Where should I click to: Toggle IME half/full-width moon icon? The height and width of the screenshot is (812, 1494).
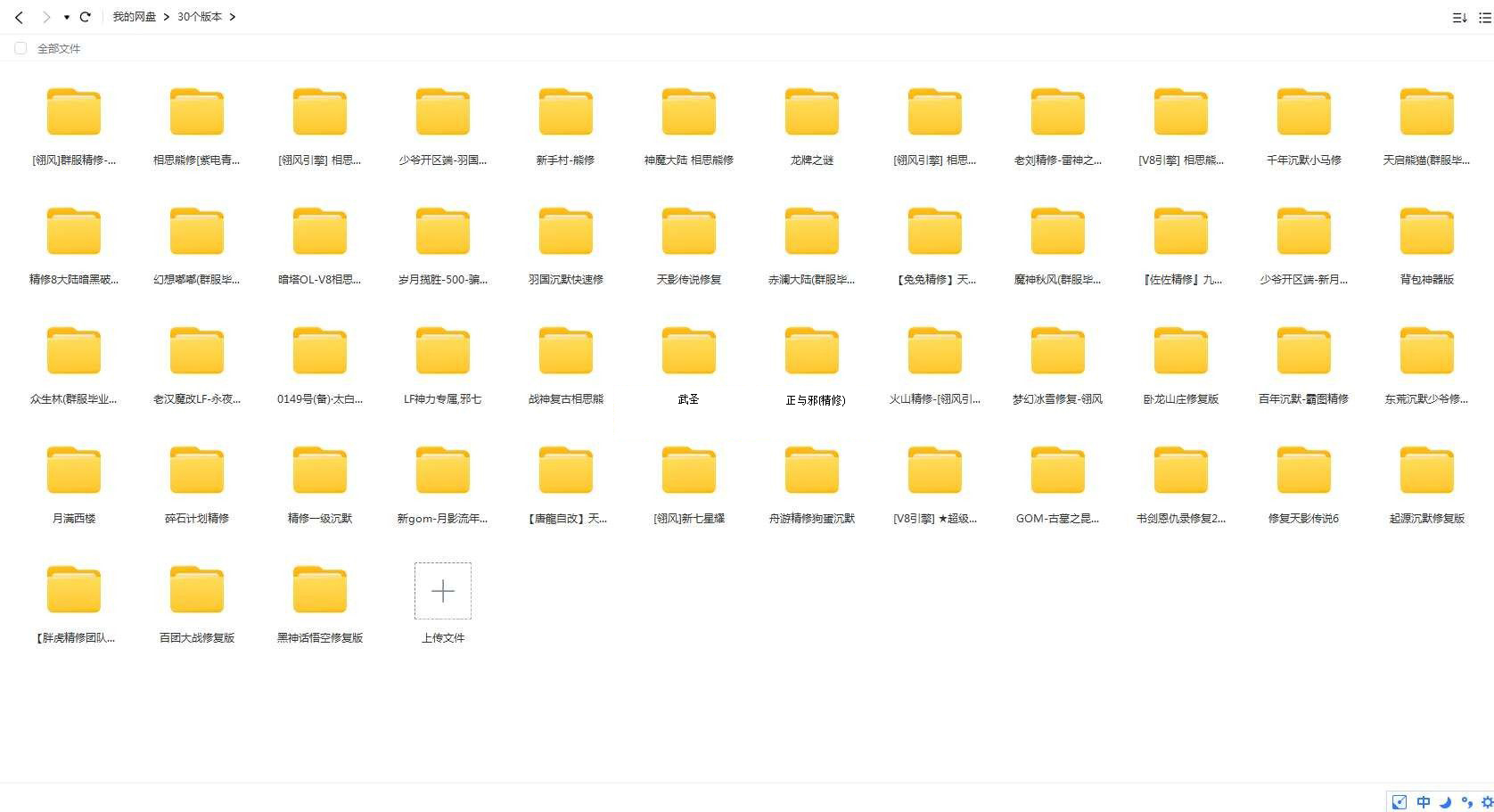pos(1445,802)
